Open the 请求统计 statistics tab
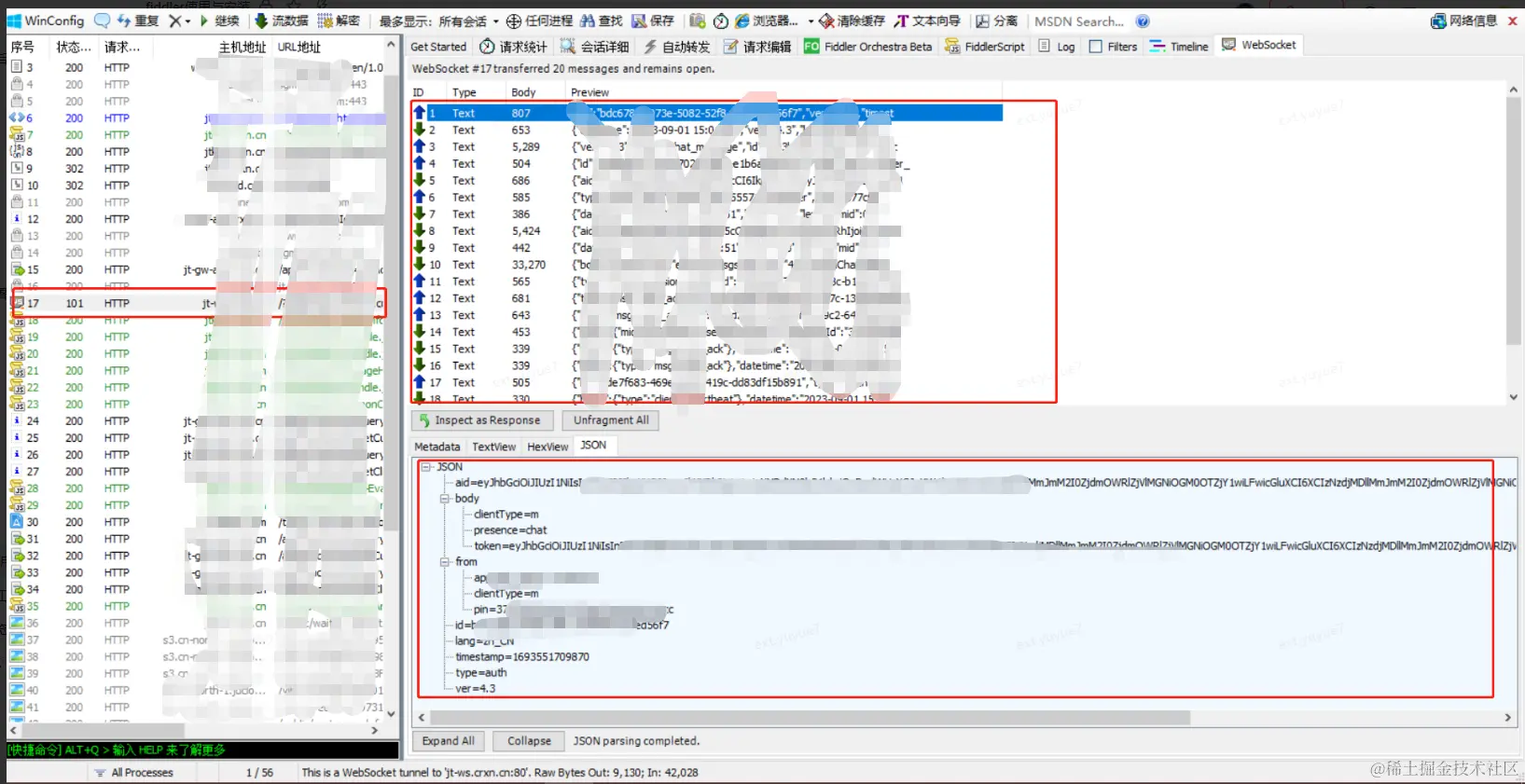The image size is (1525, 784). pyautogui.click(x=513, y=47)
